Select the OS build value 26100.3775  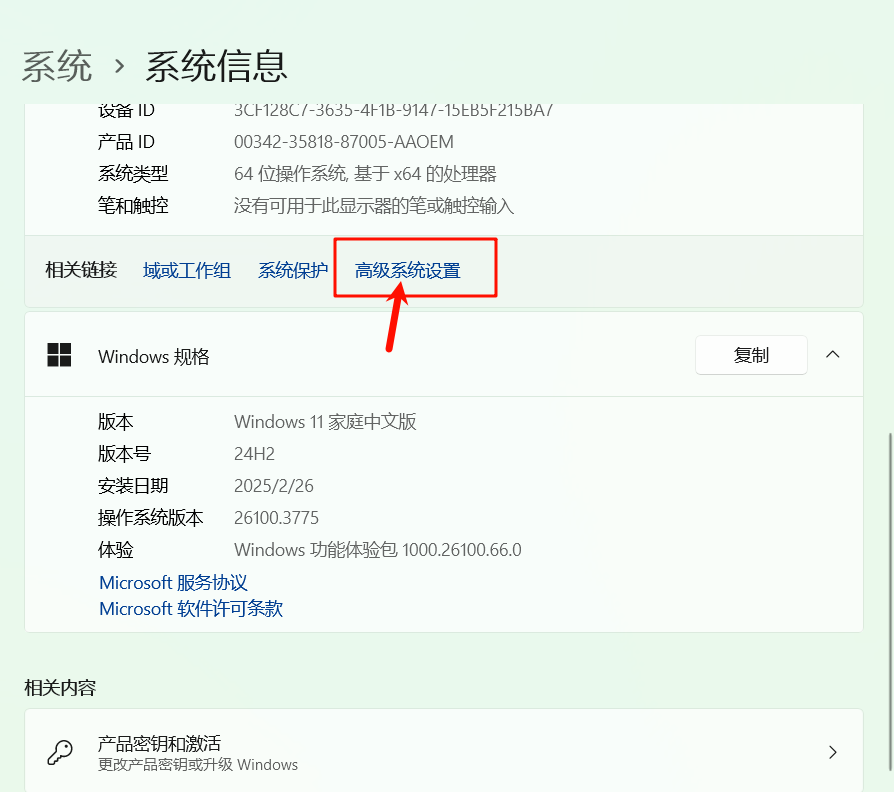[277, 518]
